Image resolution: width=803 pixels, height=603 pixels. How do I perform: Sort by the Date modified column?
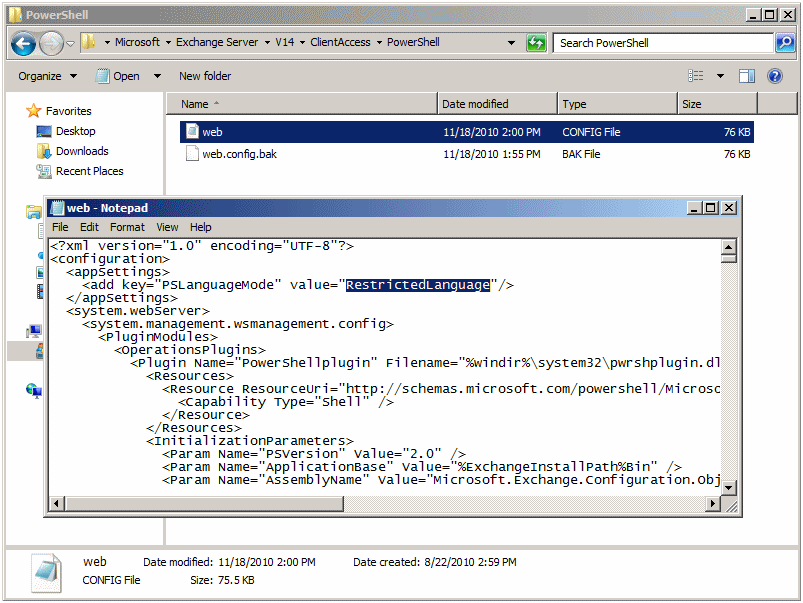[497, 104]
